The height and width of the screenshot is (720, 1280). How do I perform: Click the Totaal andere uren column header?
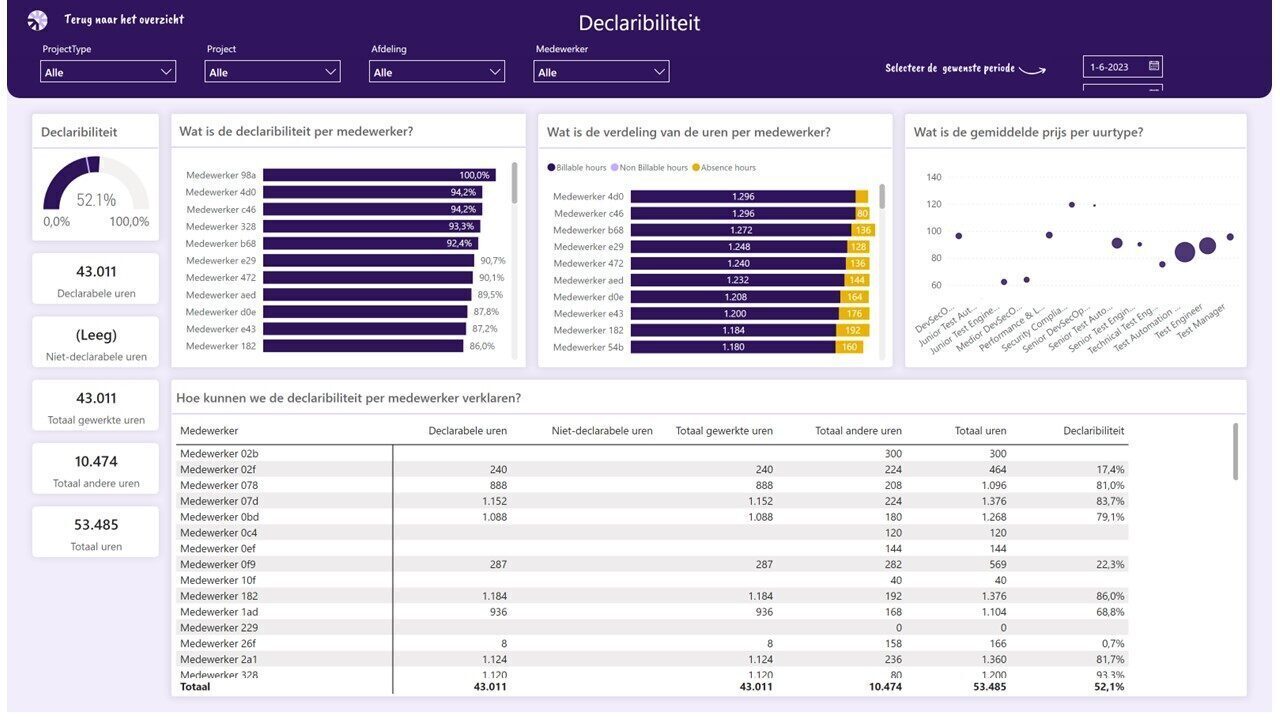tap(858, 431)
